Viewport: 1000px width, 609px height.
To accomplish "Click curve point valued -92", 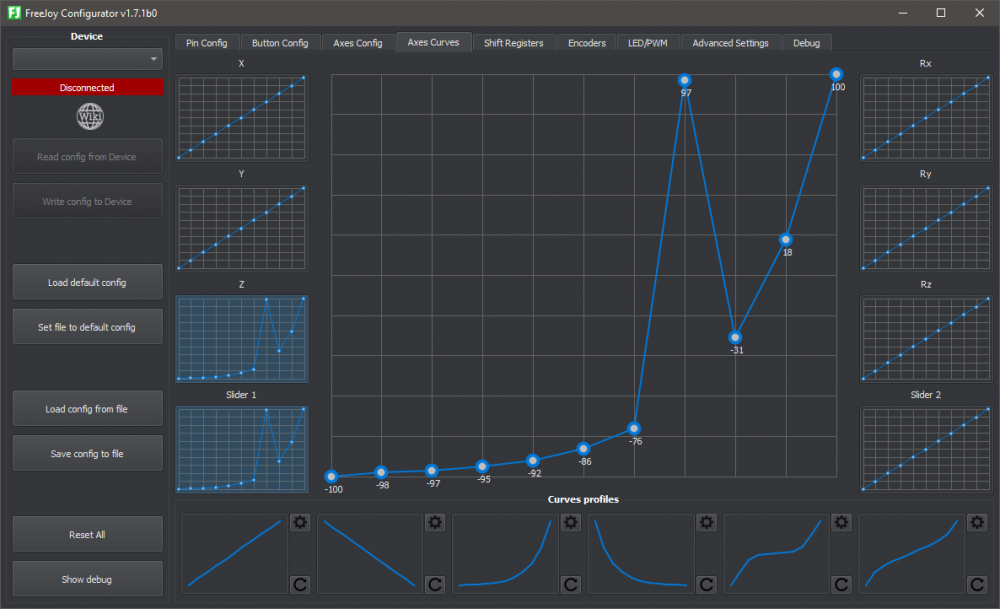I will [533, 460].
